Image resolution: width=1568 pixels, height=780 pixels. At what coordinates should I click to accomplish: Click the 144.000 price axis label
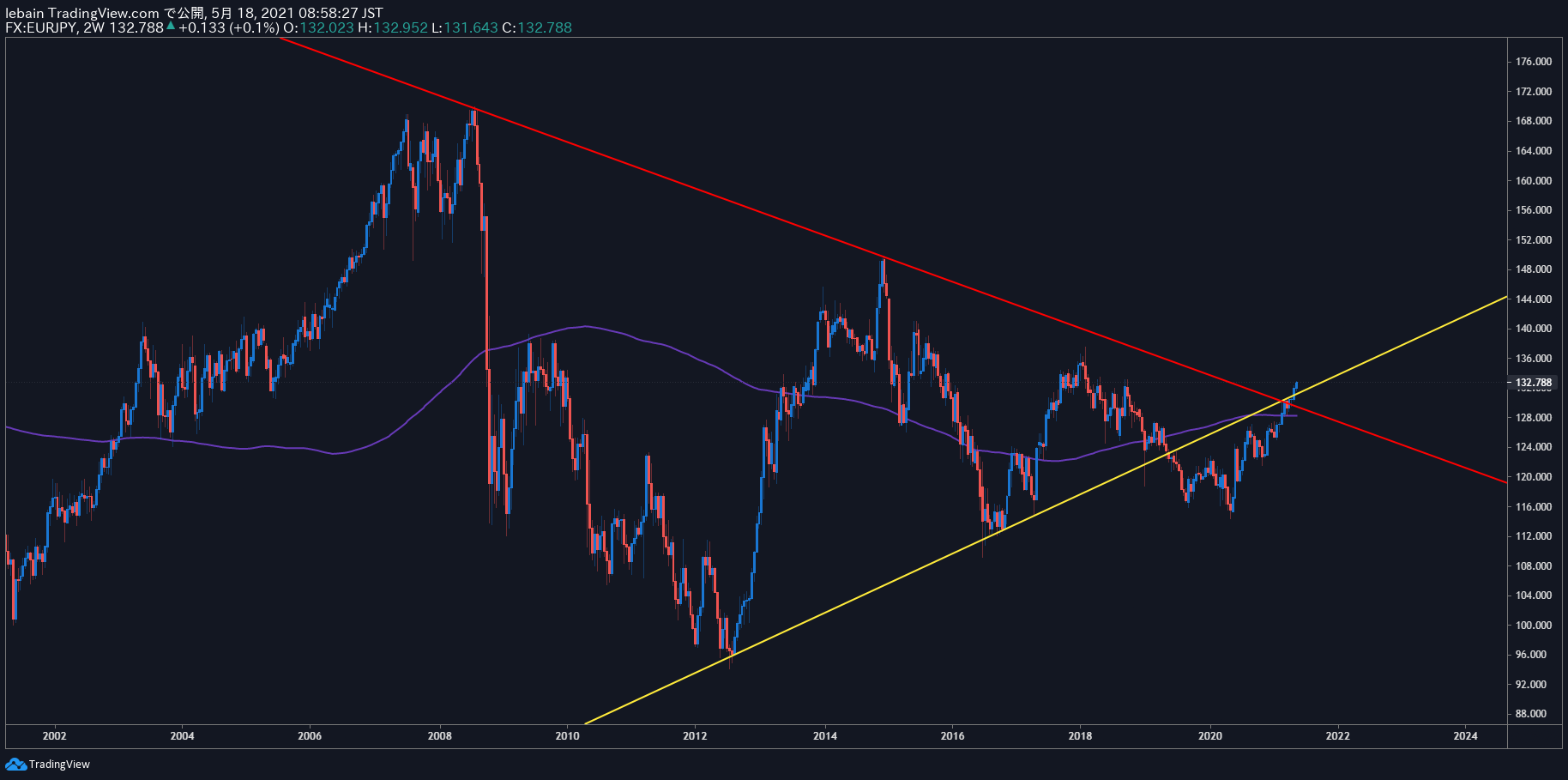click(1534, 299)
